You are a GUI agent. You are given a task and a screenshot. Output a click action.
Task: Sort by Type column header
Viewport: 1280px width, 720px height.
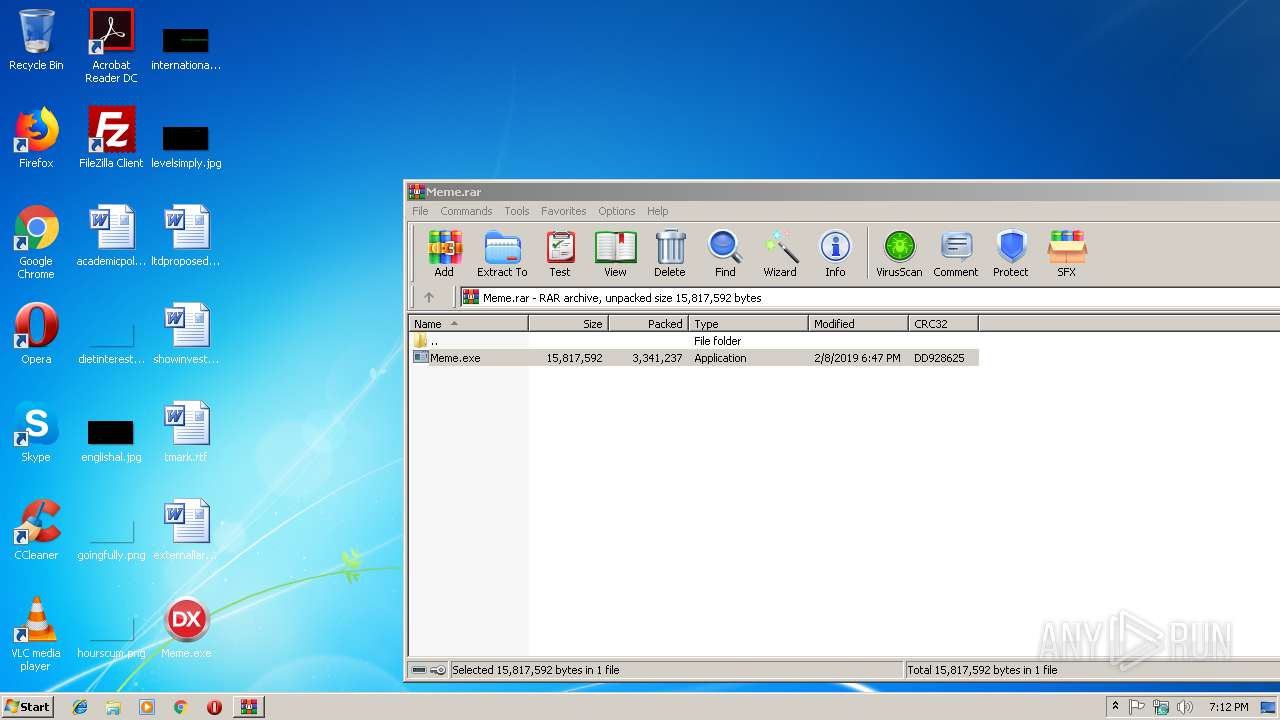pos(748,324)
